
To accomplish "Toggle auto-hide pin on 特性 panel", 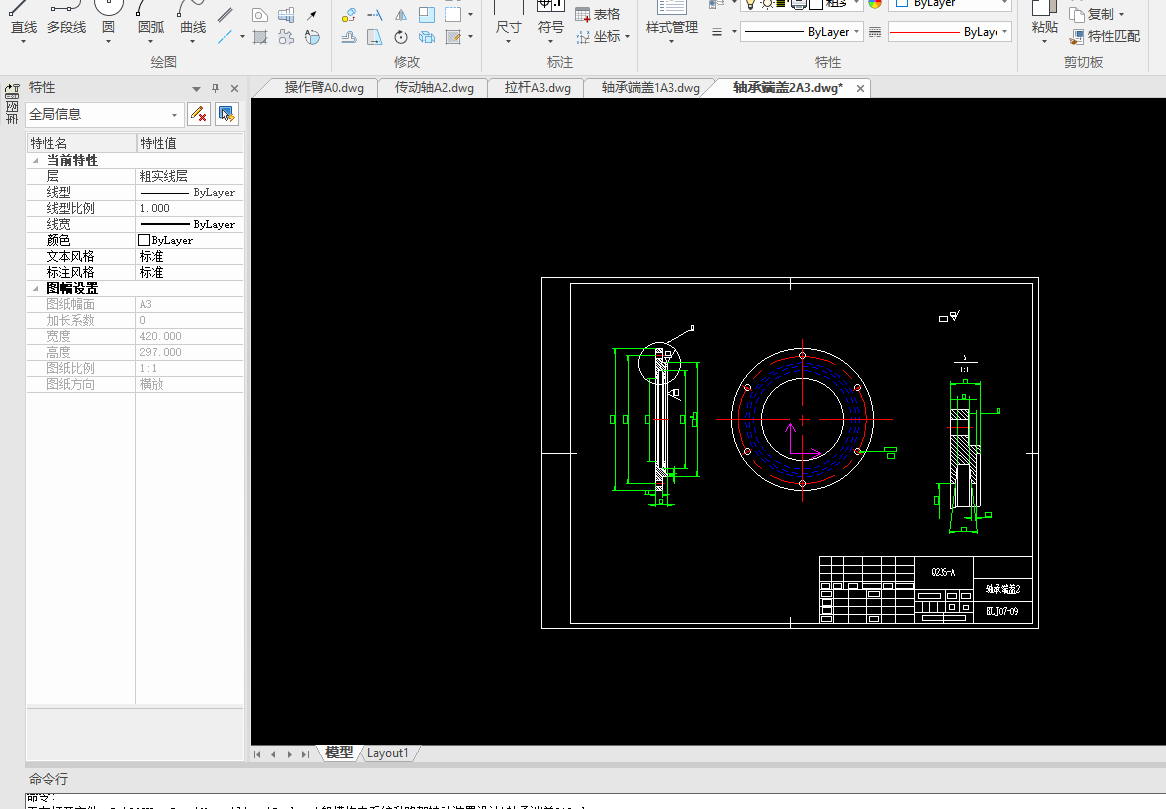I will [x=215, y=88].
